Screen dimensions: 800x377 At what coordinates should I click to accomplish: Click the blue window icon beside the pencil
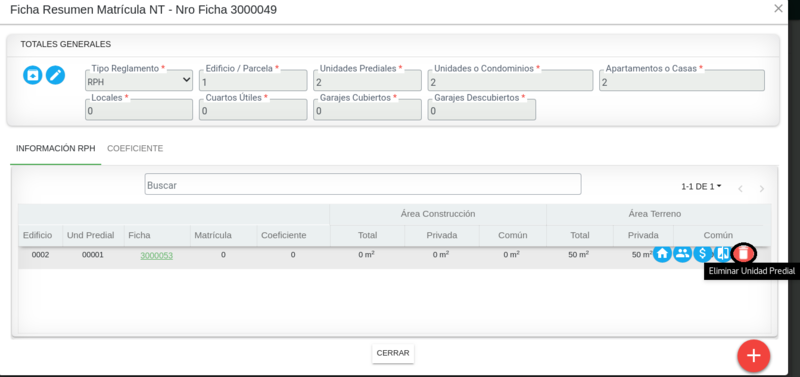33,75
